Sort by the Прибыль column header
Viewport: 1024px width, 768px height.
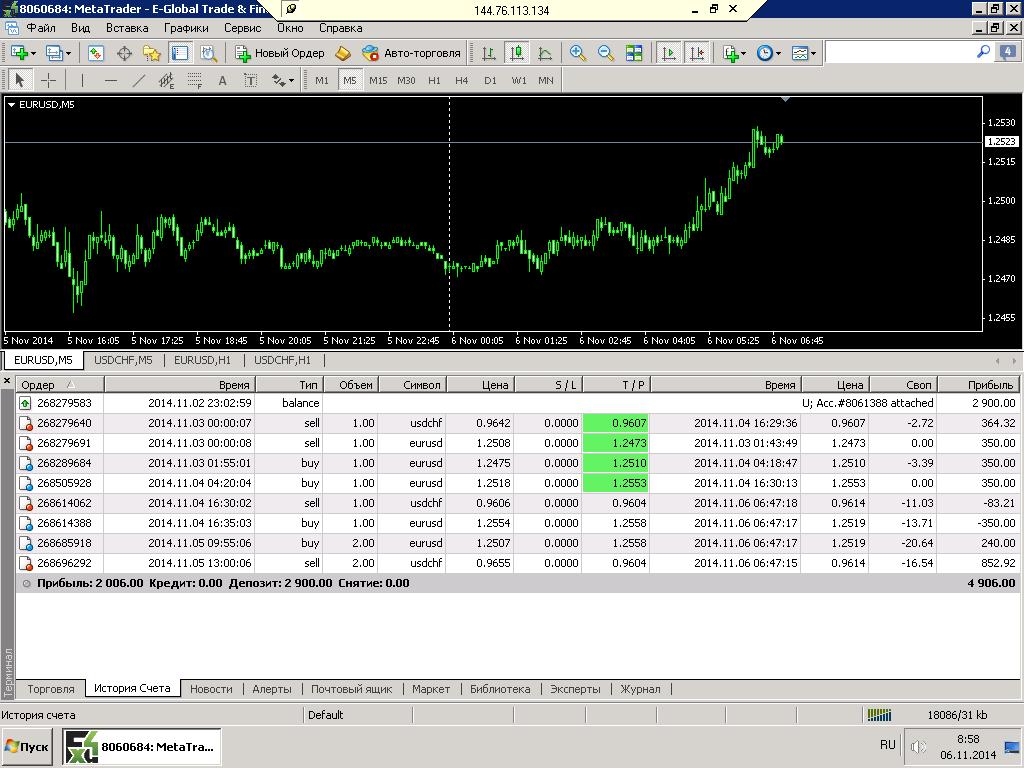pyautogui.click(x=979, y=385)
